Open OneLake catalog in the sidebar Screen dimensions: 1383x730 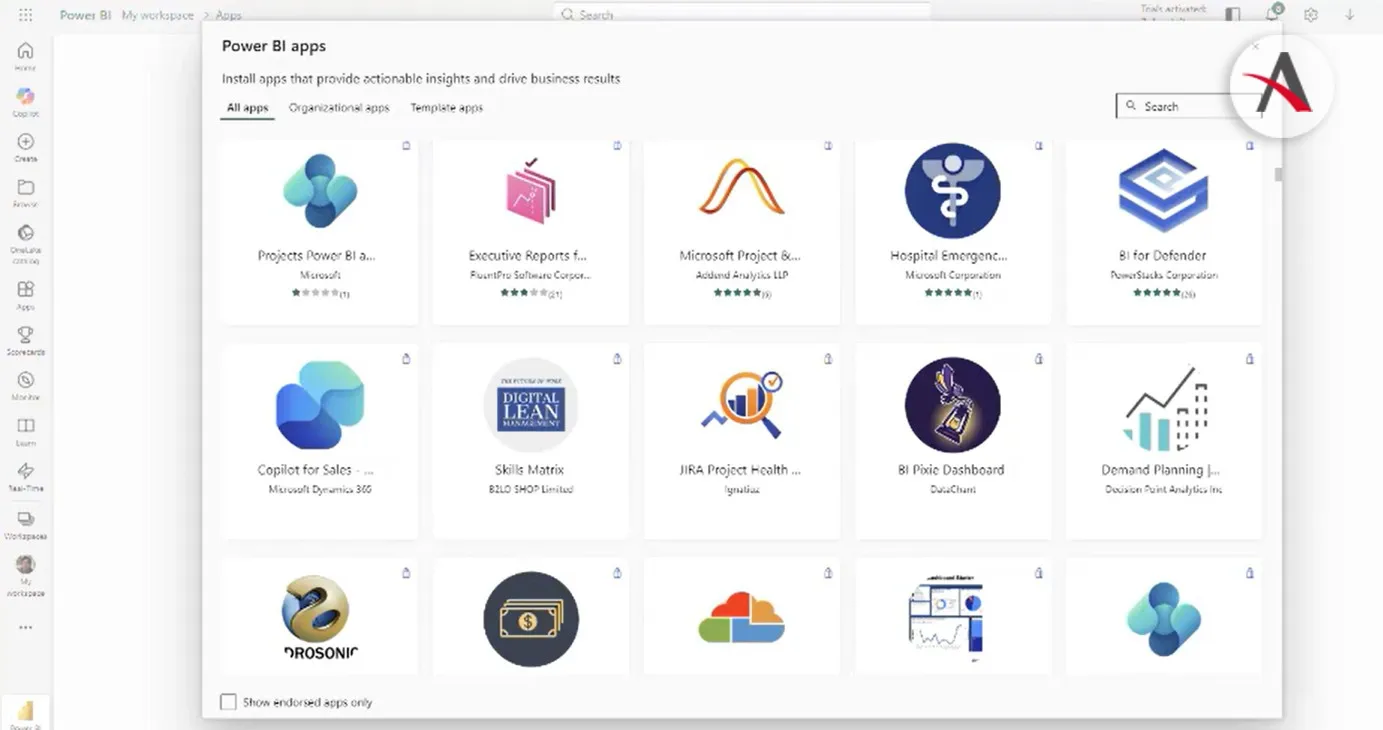coord(25,240)
